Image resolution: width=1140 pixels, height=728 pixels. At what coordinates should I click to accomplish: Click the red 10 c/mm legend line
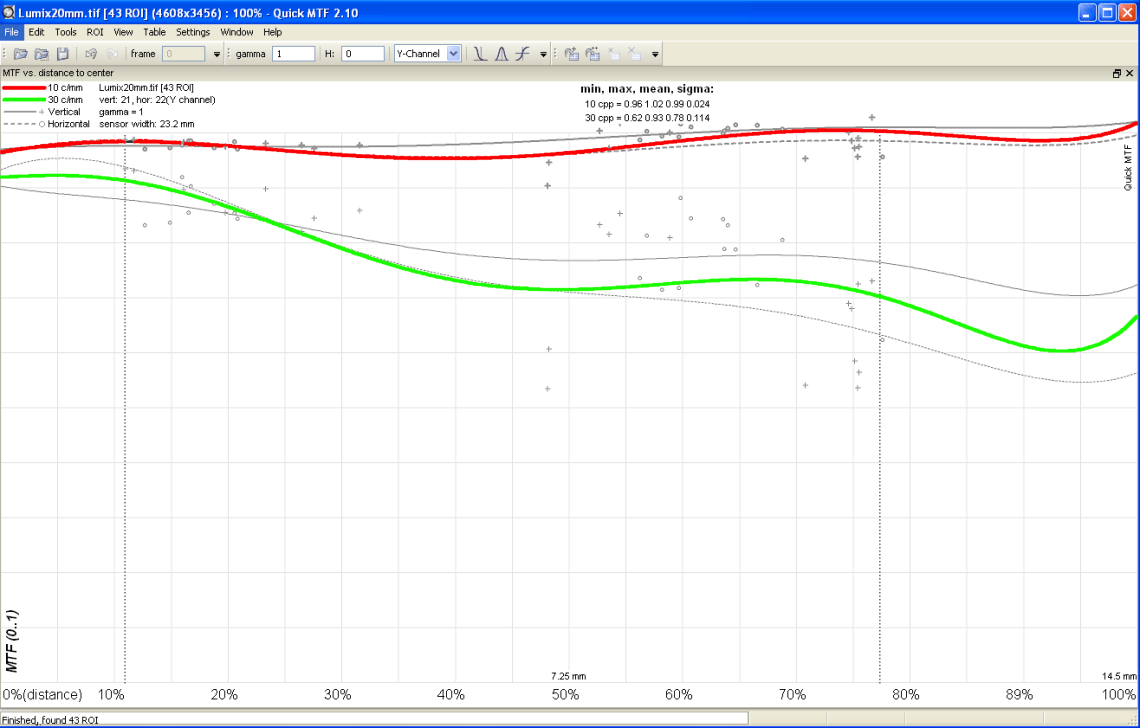(24, 88)
